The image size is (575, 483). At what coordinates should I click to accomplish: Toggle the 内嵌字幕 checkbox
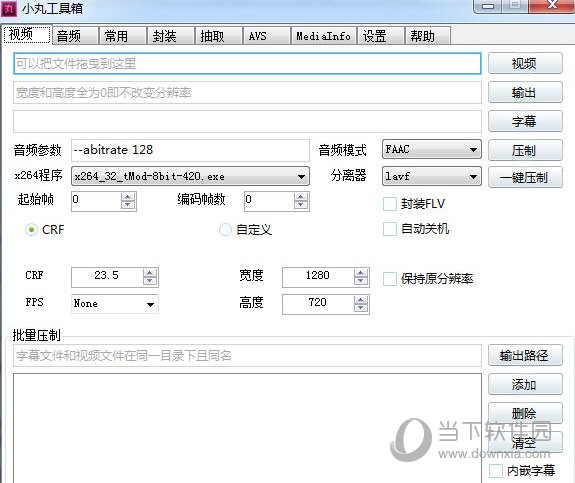[x=496, y=471]
